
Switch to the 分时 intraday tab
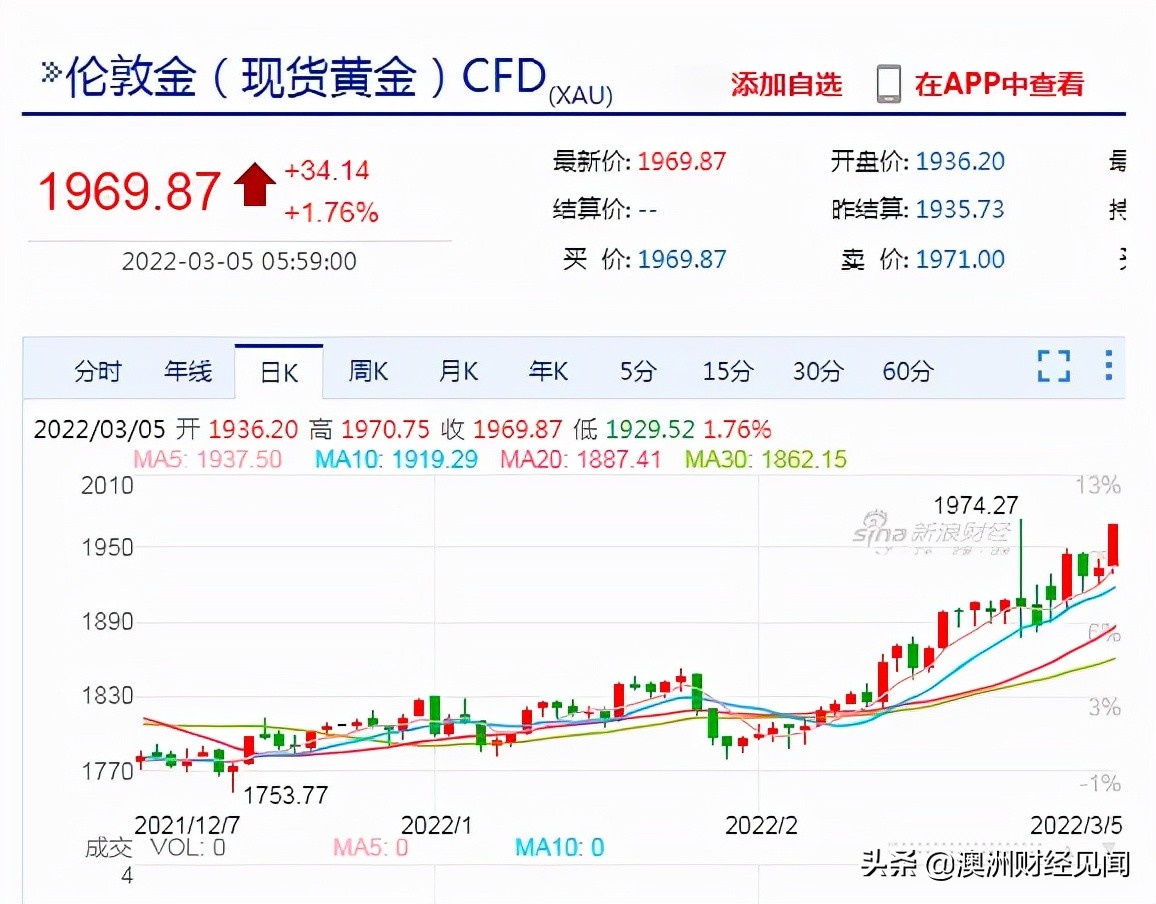98,371
